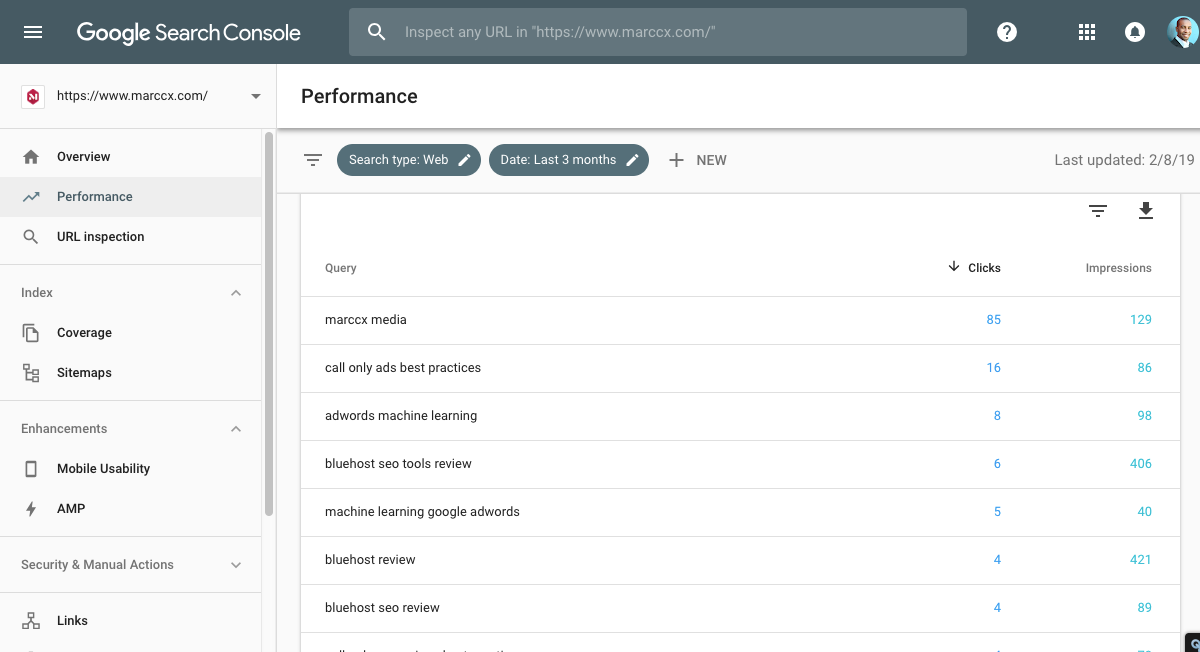This screenshot has width=1200, height=652.
Task: Click the marccx.com property favicon
Action: click(x=33, y=96)
